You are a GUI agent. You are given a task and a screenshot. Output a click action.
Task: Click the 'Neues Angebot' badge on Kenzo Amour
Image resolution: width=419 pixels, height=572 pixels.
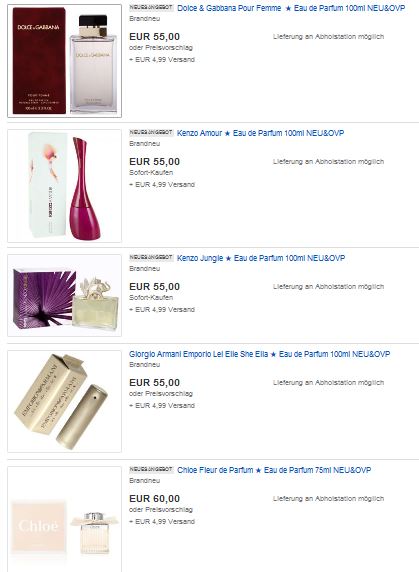[x=151, y=132]
